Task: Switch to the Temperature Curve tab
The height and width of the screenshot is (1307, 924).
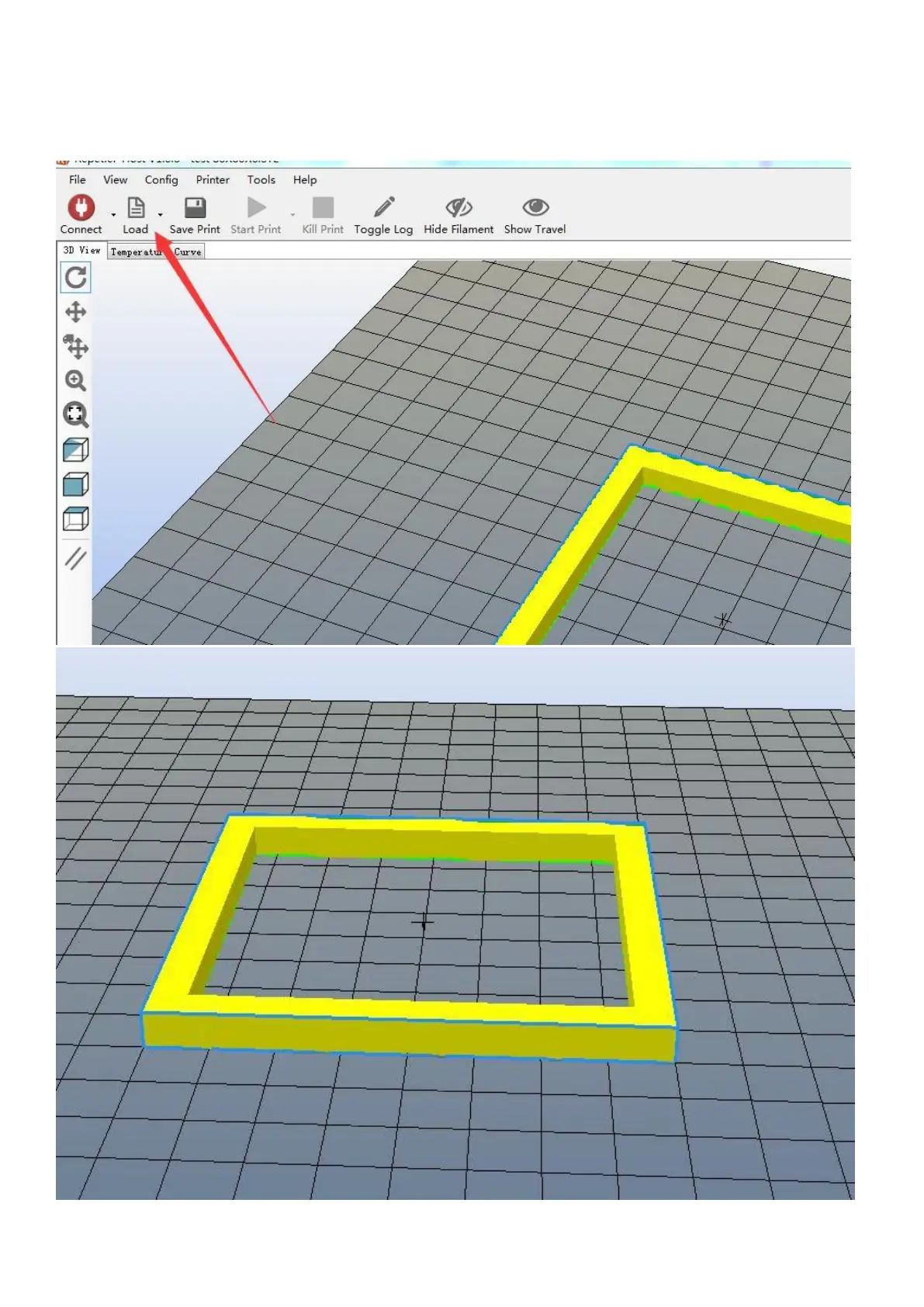Action: [x=156, y=251]
